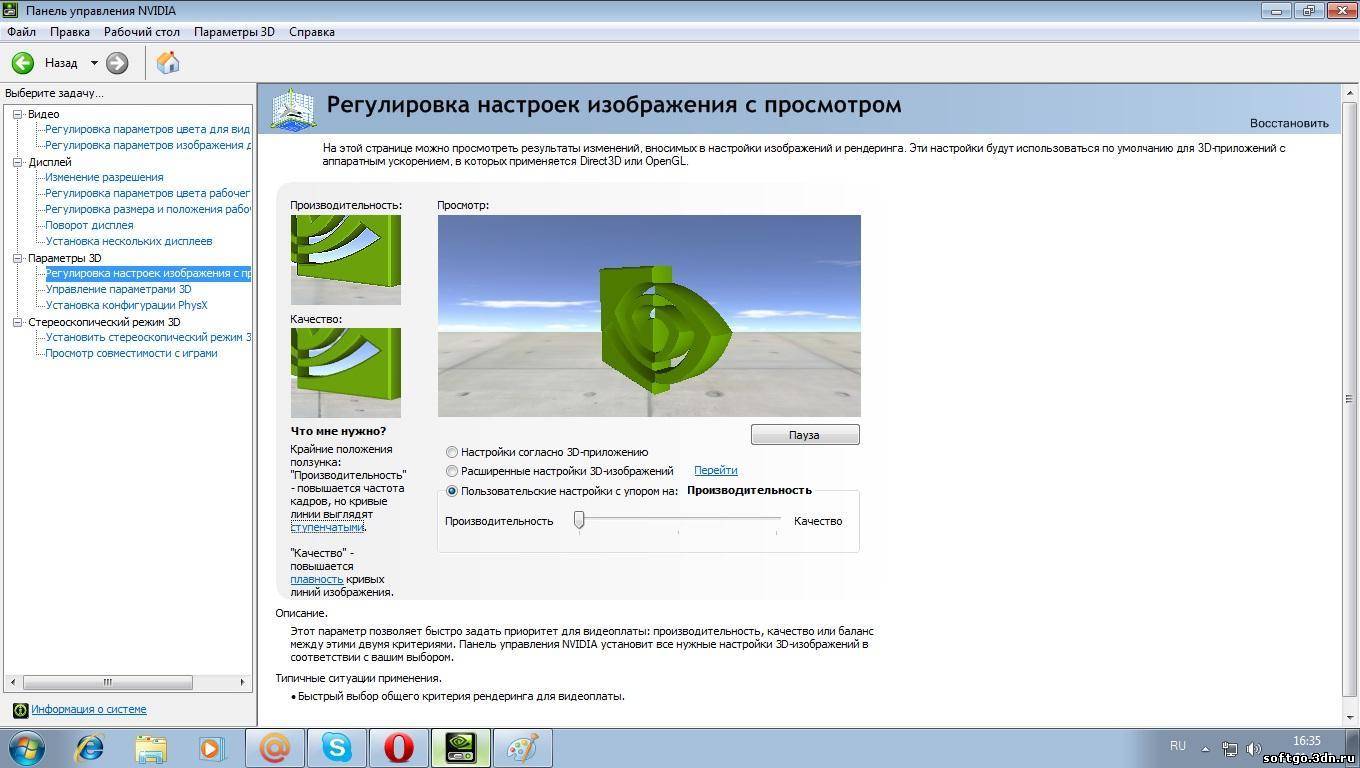Open 'Установка нескольких дисплеев' task

[x=129, y=242]
